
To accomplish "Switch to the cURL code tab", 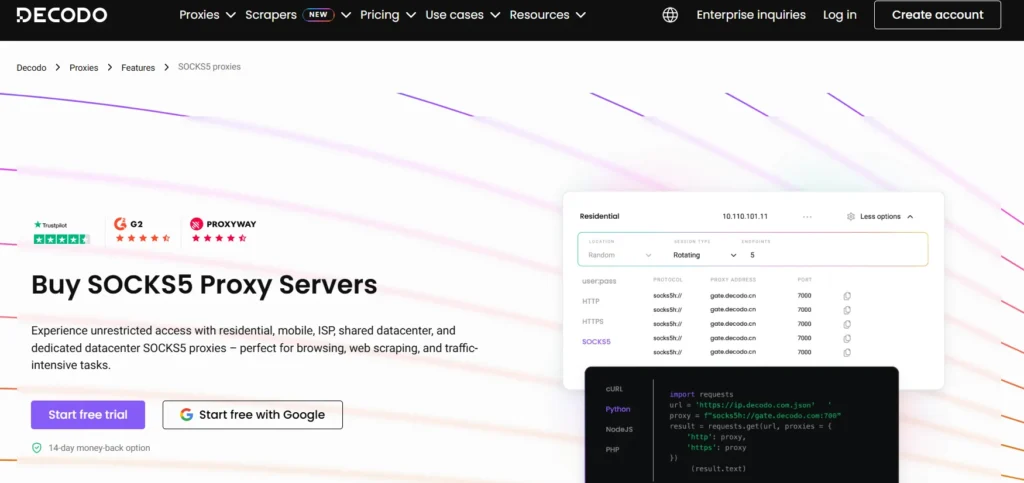I will coord(614,389).
